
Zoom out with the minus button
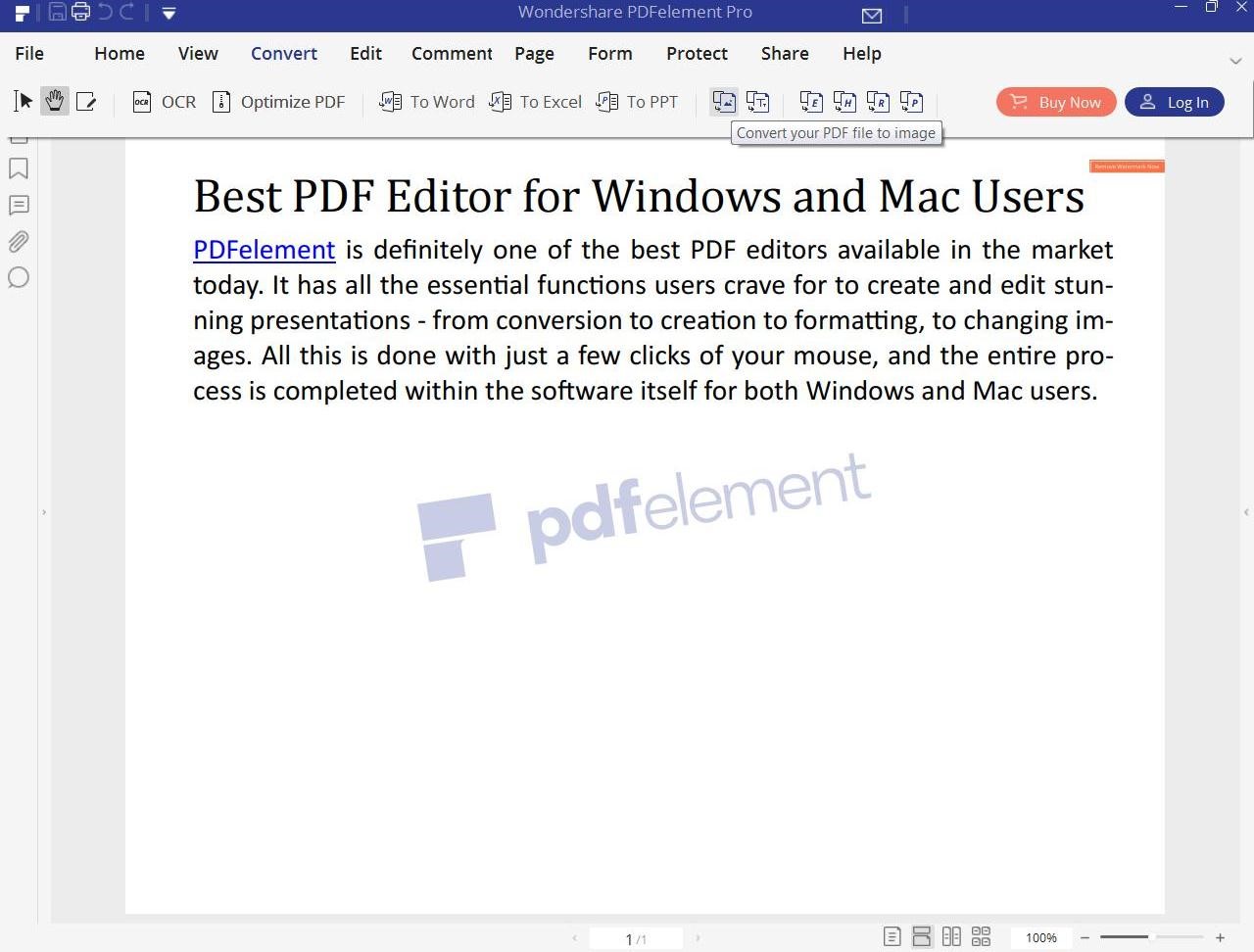click(x=1085, y=938)
